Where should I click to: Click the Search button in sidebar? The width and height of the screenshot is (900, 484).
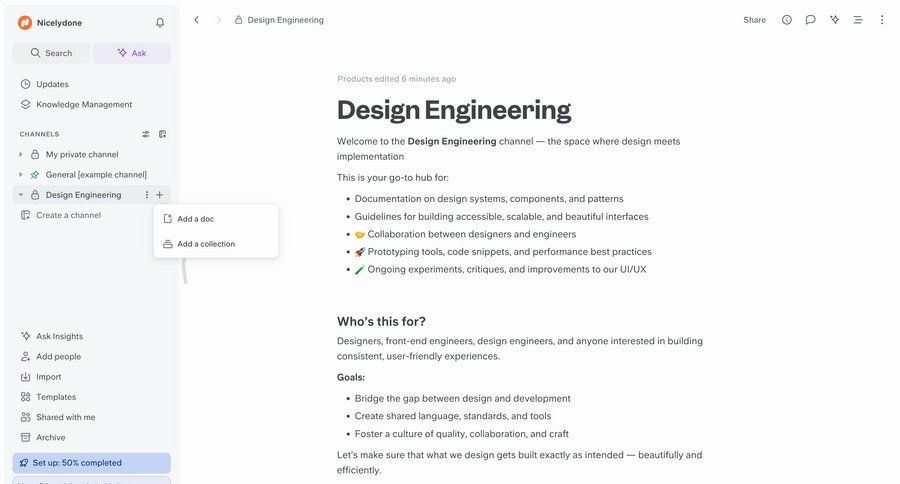coord(51,53)
